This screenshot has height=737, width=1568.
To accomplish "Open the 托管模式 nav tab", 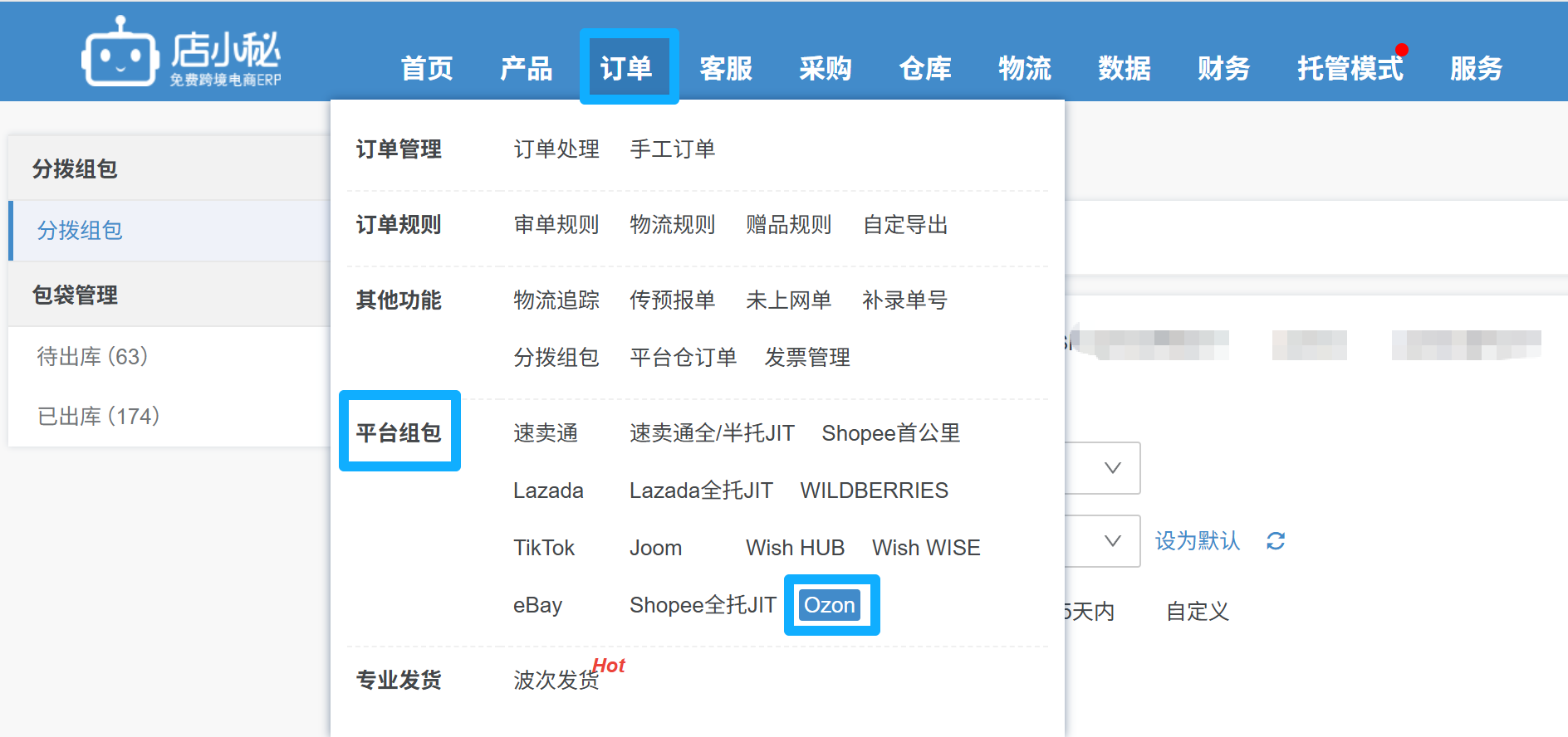I will point(1350,68).
